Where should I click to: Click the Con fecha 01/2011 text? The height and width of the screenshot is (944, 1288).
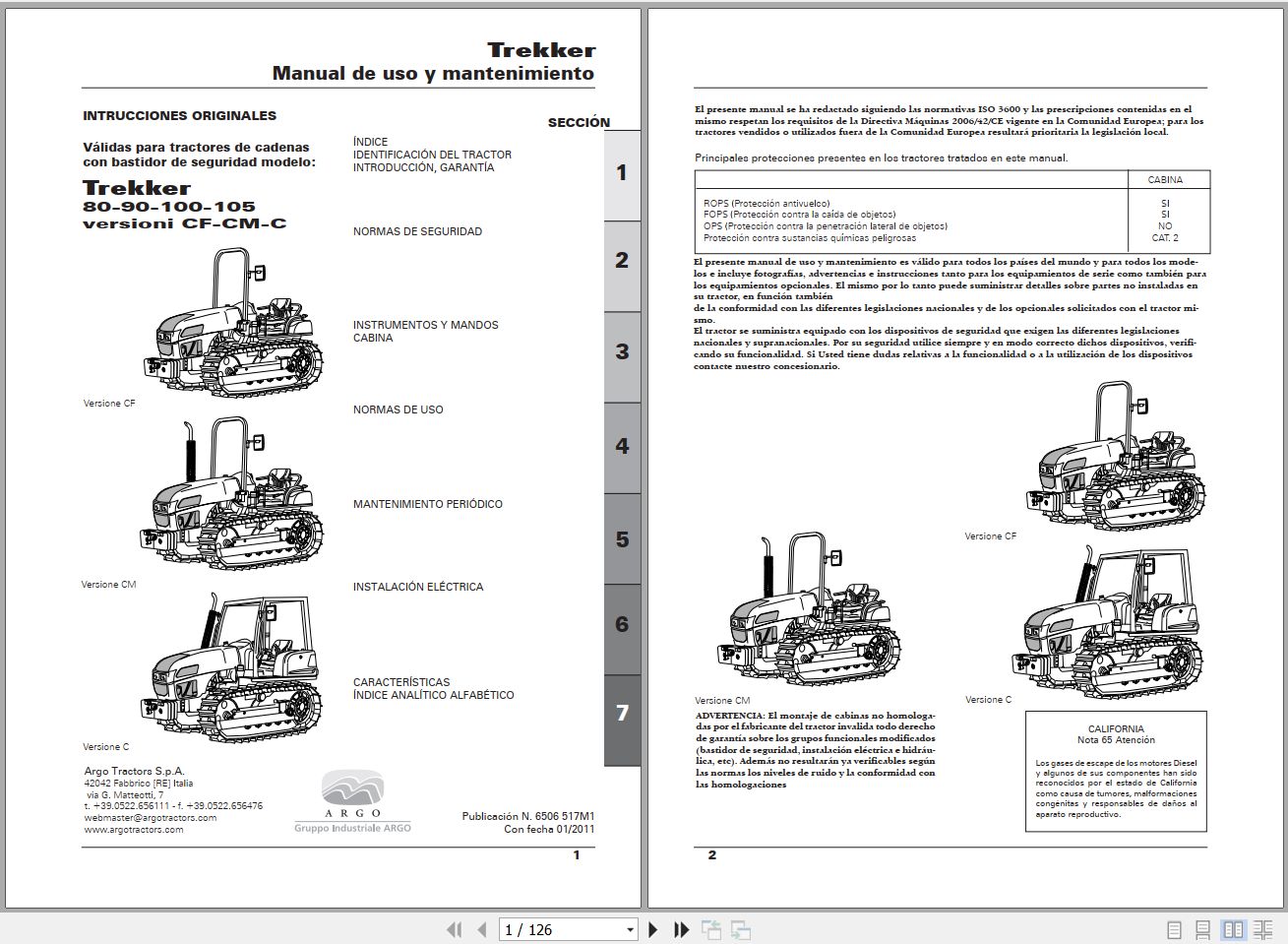click(549, 829)
